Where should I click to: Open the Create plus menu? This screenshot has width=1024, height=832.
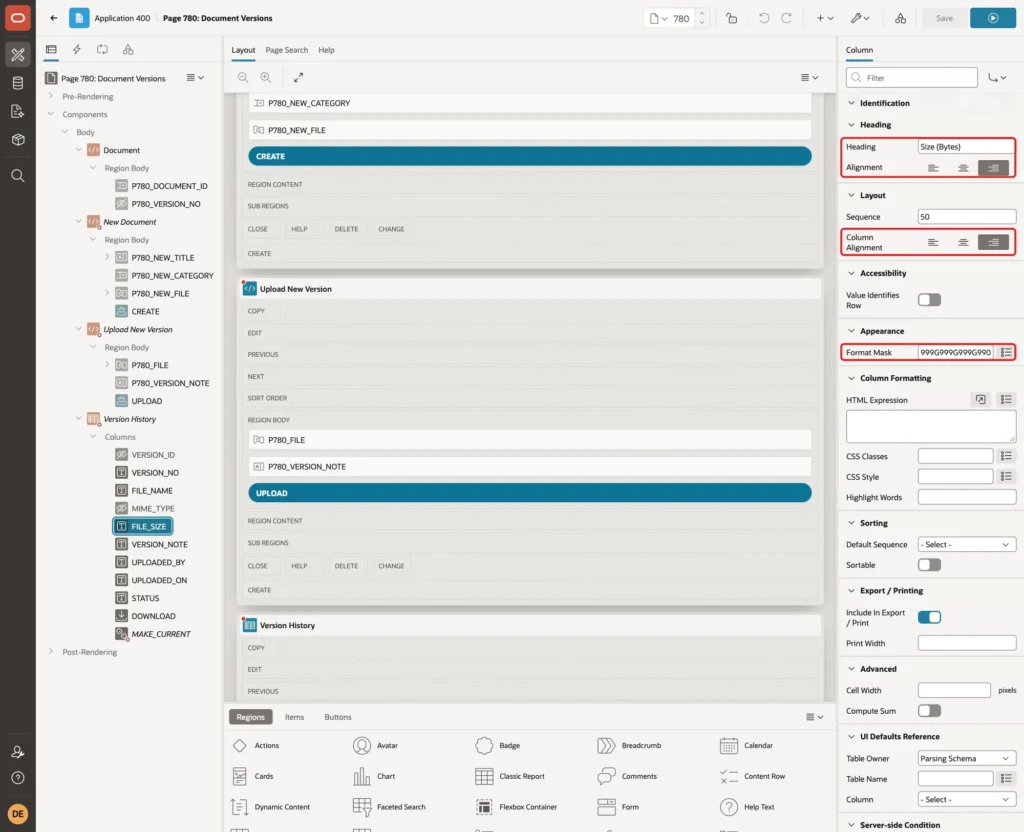[x=824, y=18]
